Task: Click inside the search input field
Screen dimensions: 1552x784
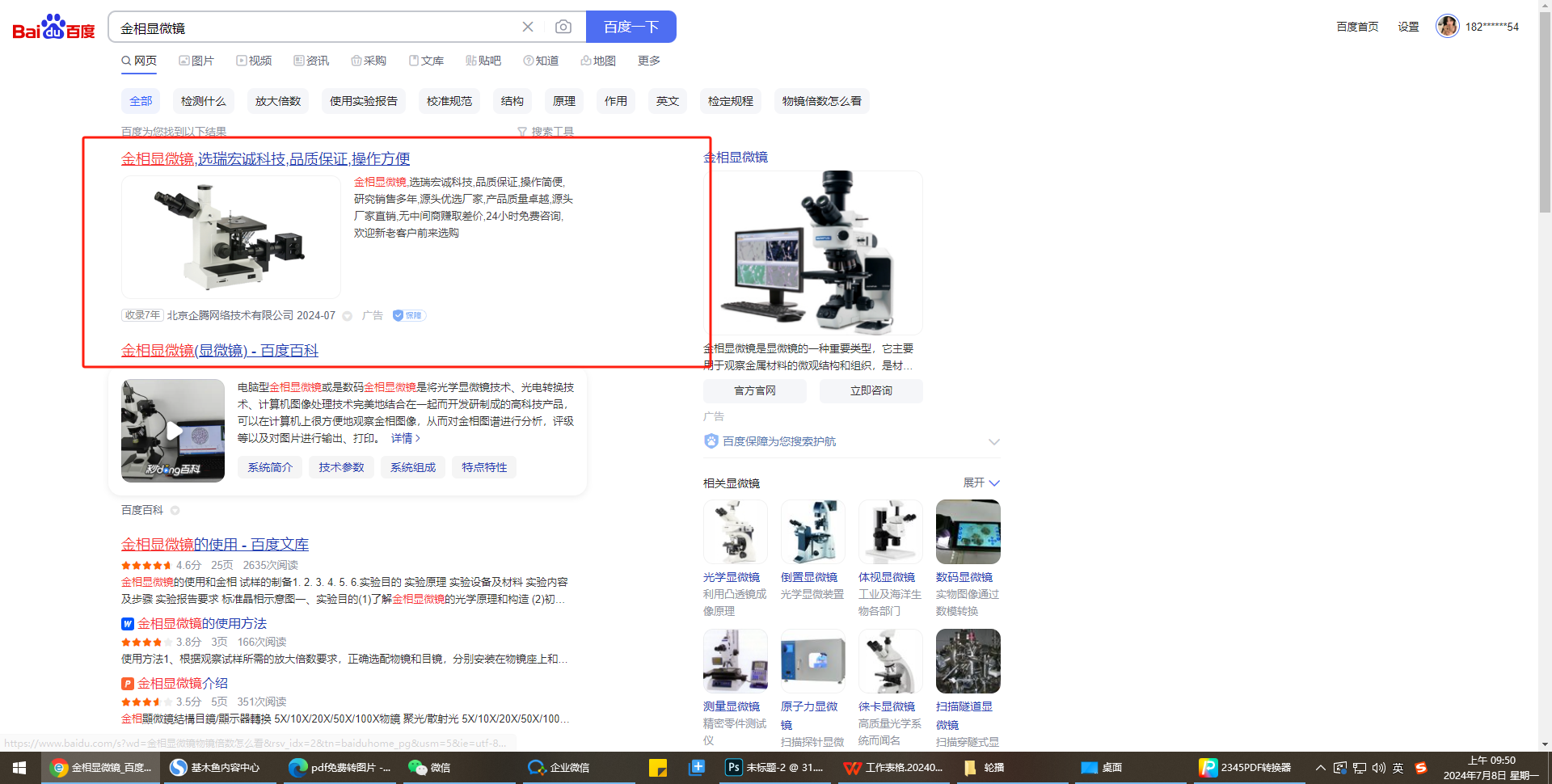Action: tap(315, 27)
